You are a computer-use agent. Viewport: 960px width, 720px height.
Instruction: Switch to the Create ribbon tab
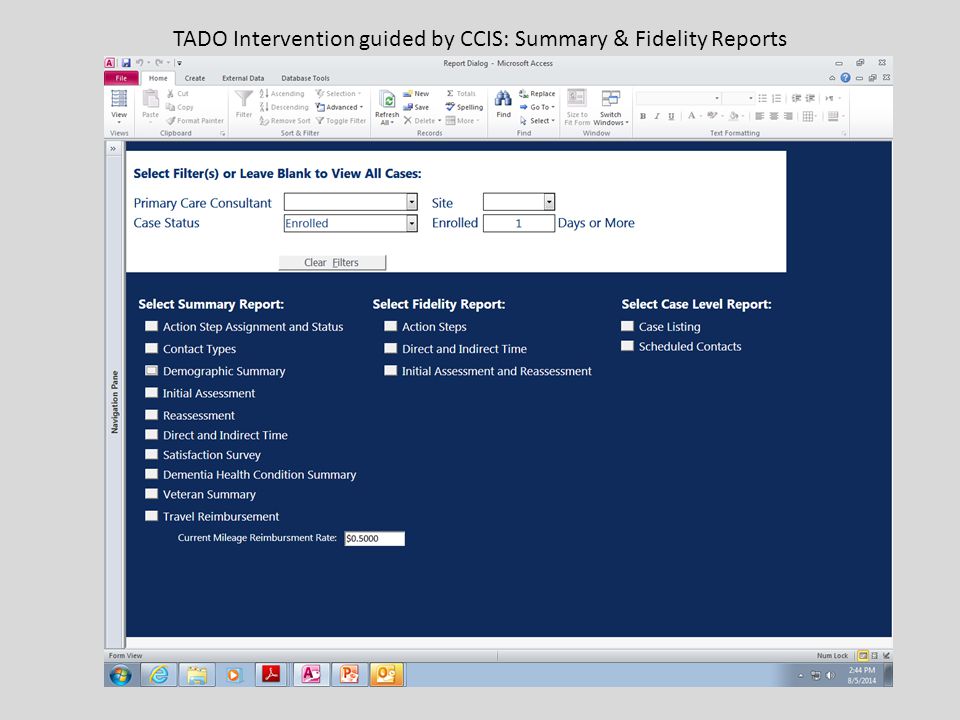(195, 78)
